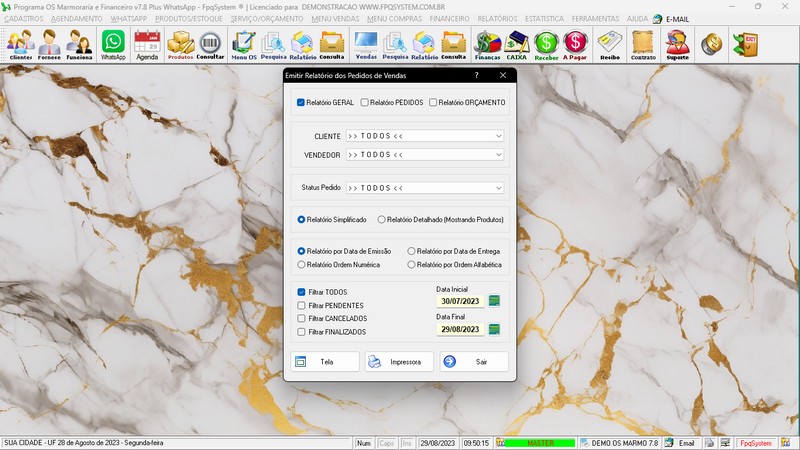The height and width of the screenshot is (450, 800).
Task: Click Consulta drawer icon left of Finanças
Action: (x=454, y=45)
